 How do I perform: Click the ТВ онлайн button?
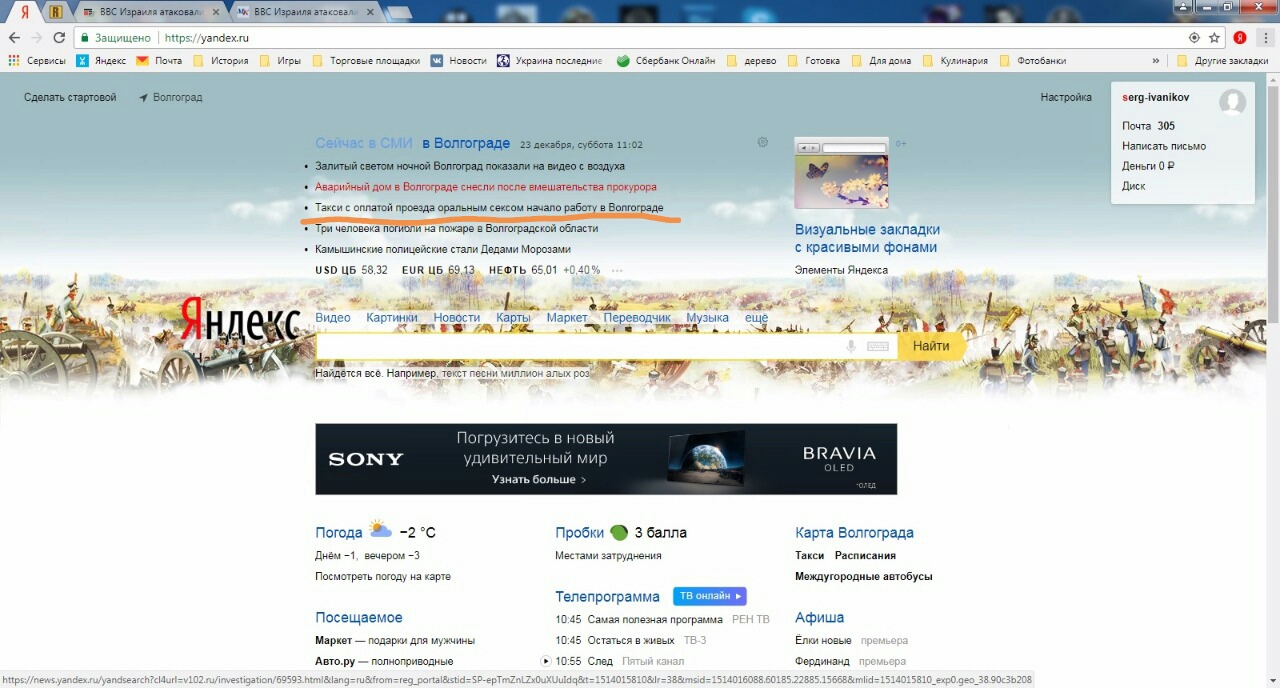pyautogui.click(x=710, y=596)
